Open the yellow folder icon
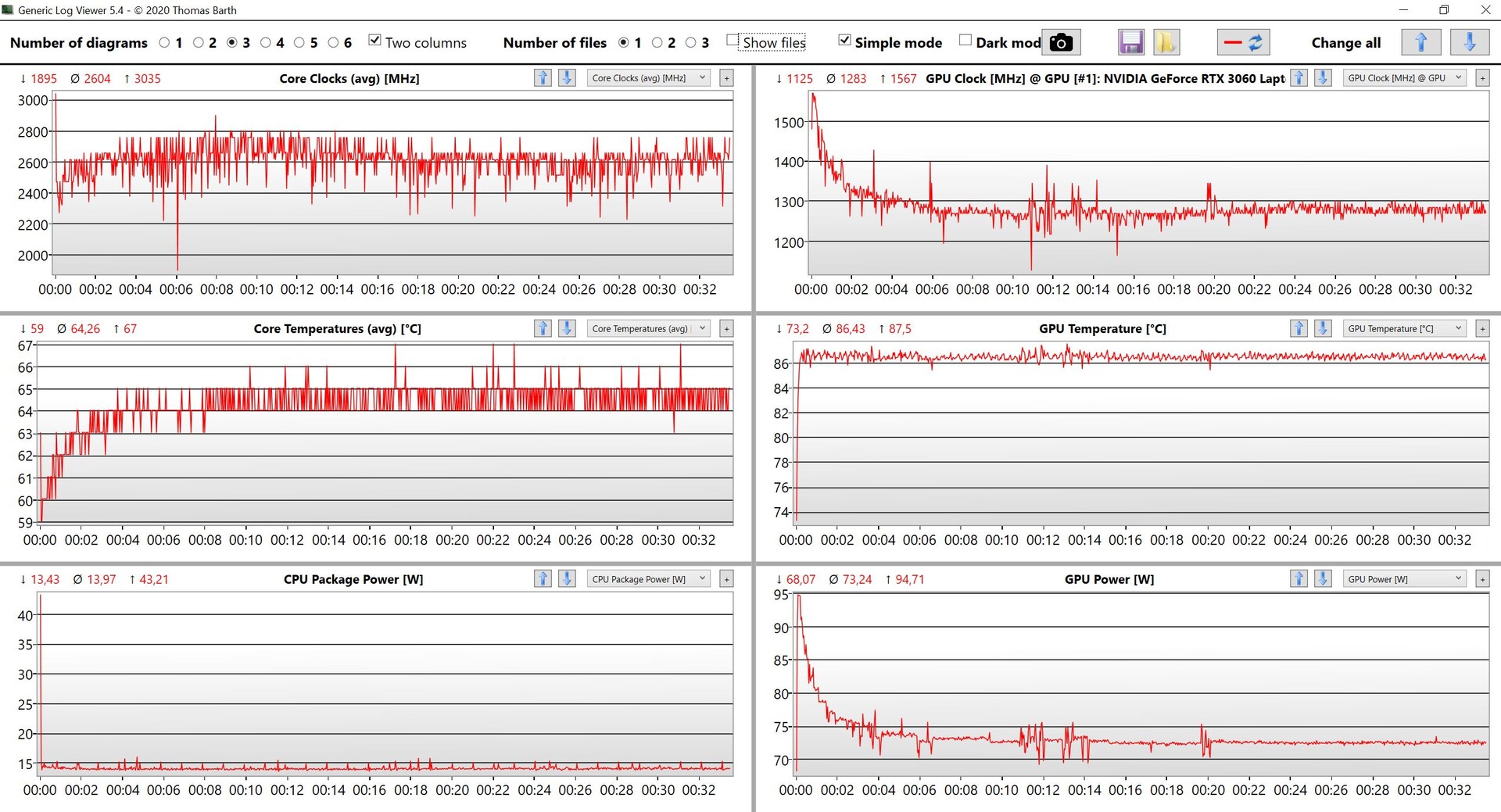Image resolution: width=1501 pixels, height=812 pixels. (1166, 42)
